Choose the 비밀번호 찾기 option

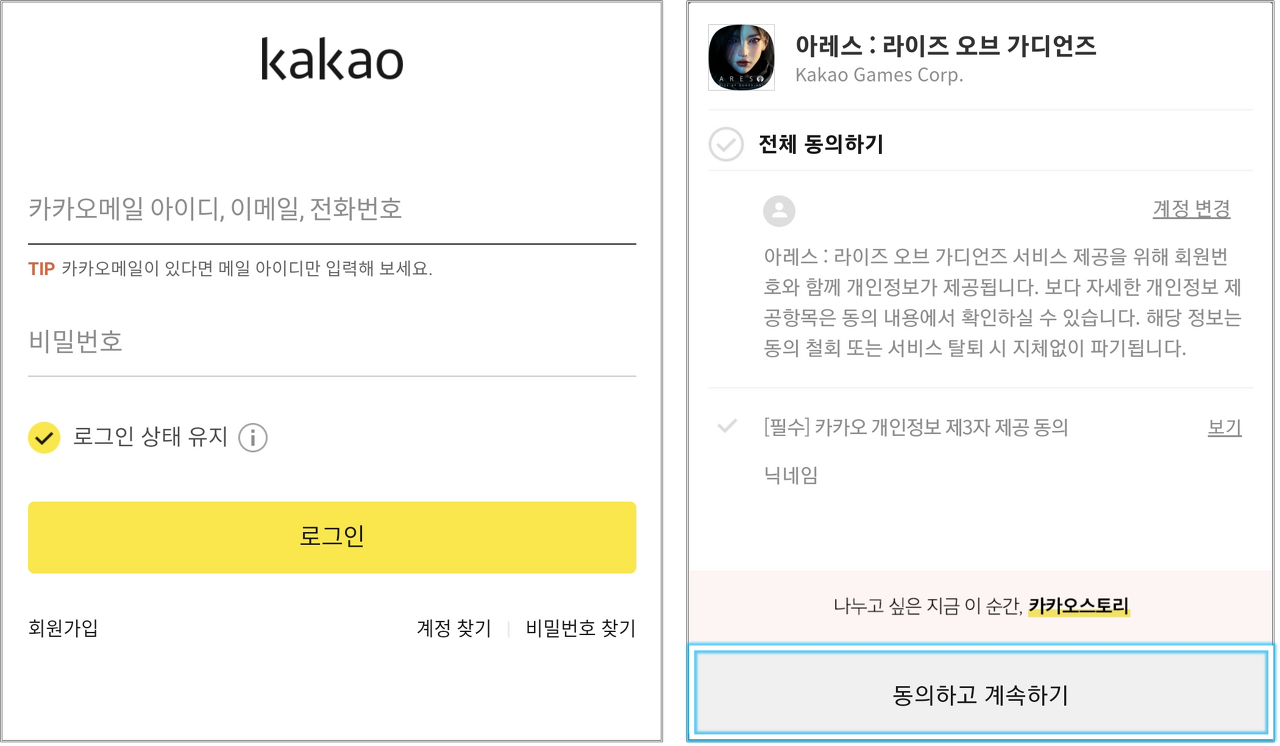click(578, 628)
